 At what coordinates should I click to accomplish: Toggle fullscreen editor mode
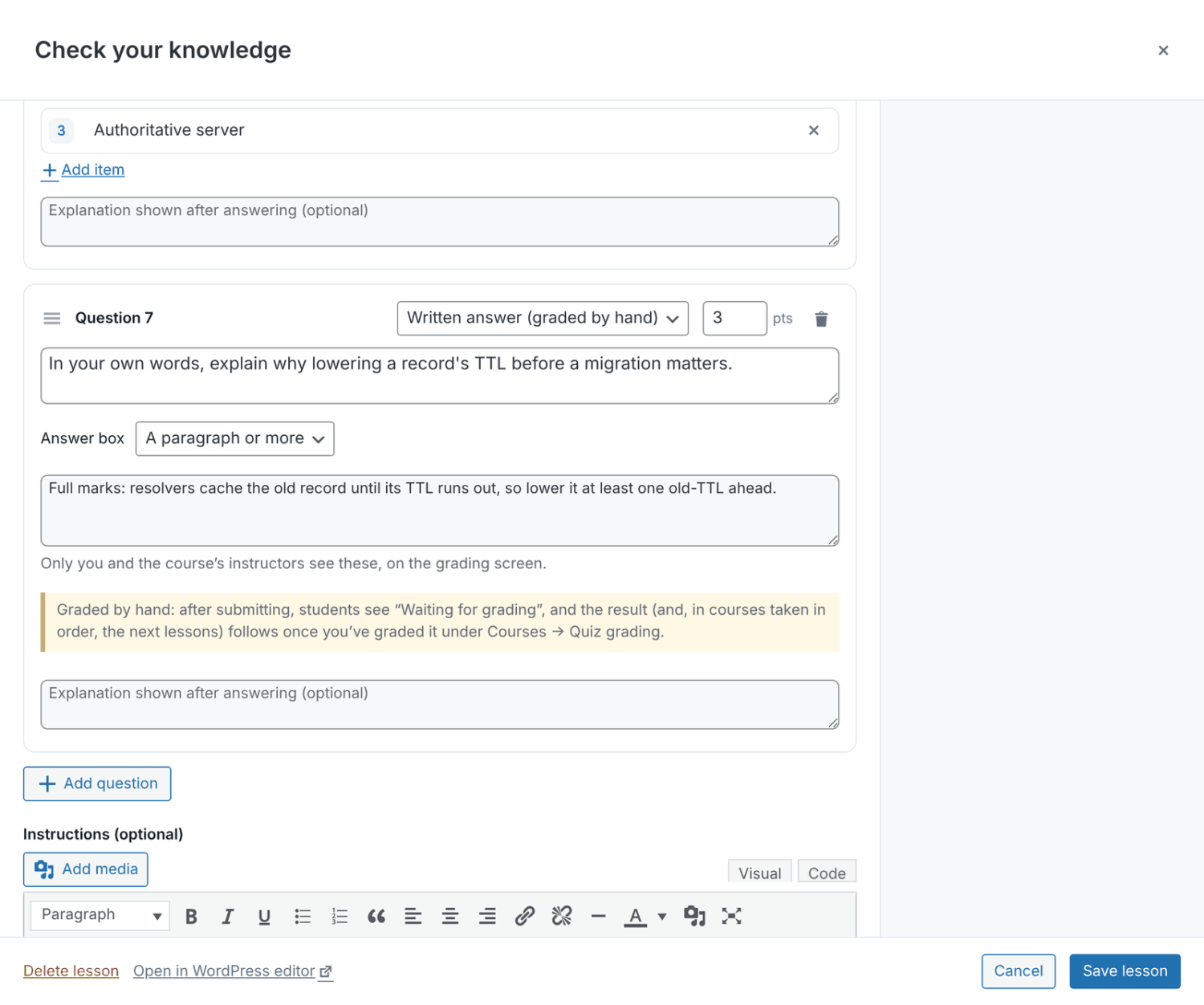tap(731, 916)
